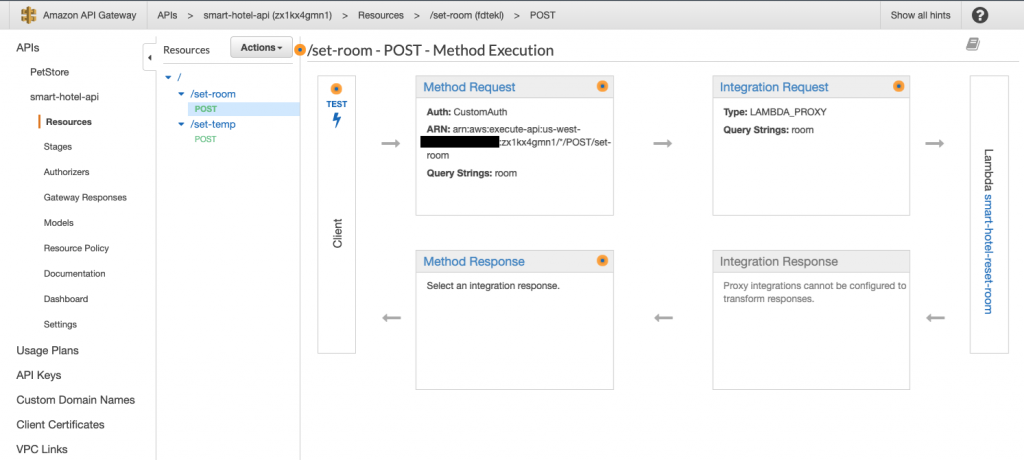
Task: Click smart-hotel-api breadcrumb link
Action: tap(266, 15)
